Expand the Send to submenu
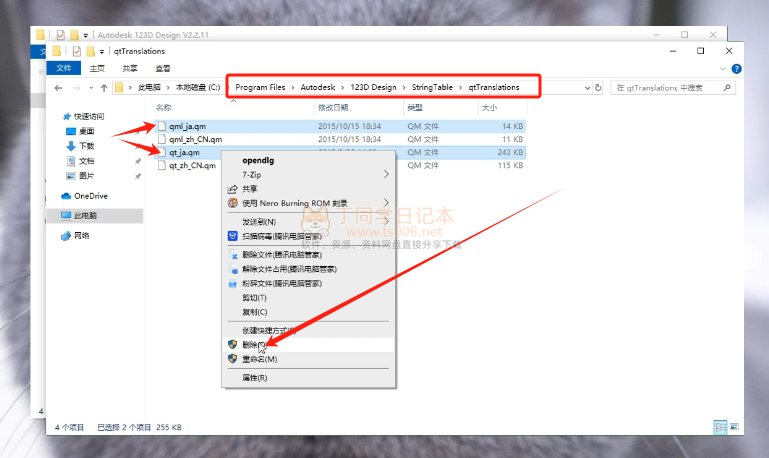The image size is (769, 458). click(x=386, y=222)
